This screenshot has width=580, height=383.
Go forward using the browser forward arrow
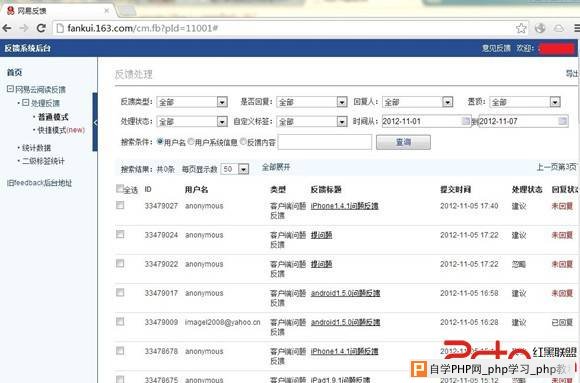[x=24, y=28]
